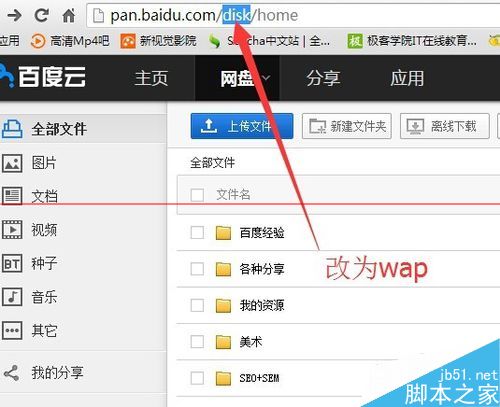Open the folder named 我的资源

[262, 305]
